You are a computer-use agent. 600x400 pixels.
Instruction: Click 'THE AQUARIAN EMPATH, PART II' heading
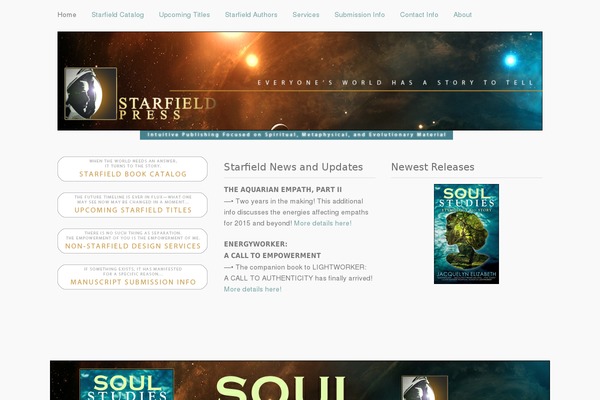(x=283, y=189)
